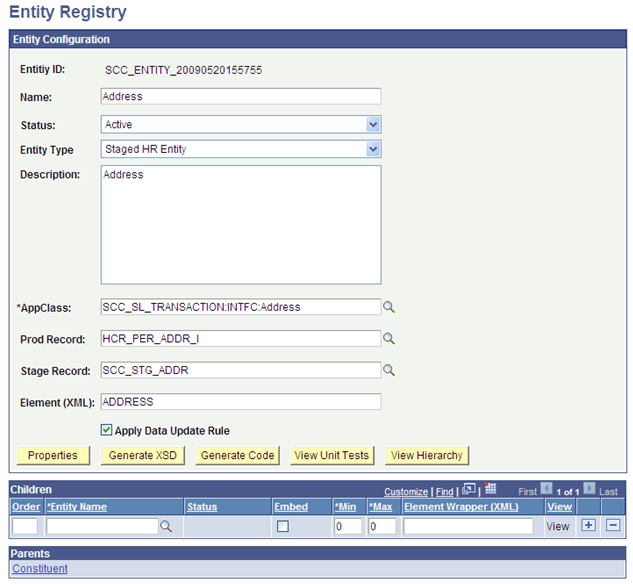The image size is (633, 584).
Task: Focus Element Wrapper (XML) input in Children
Action: (x=468, y=526)
